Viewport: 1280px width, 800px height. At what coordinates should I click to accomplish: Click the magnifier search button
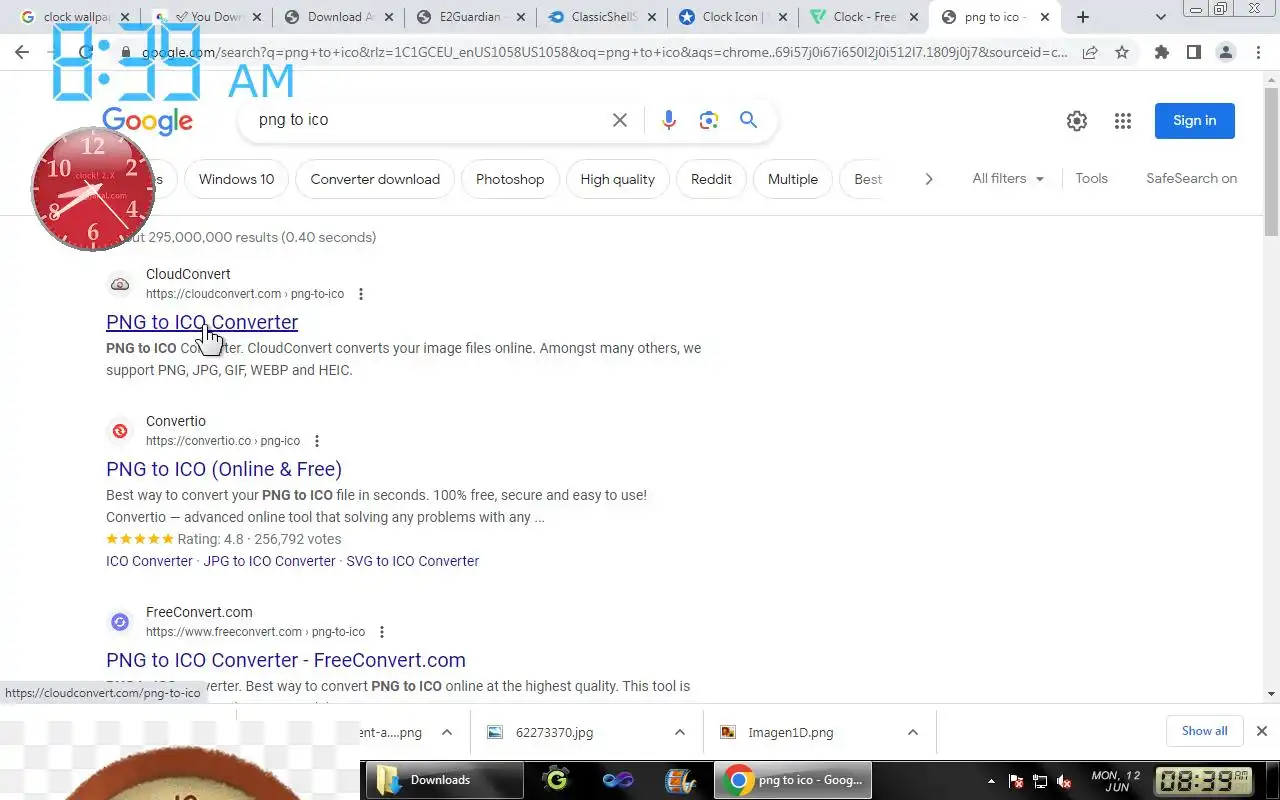pos(748,120)
